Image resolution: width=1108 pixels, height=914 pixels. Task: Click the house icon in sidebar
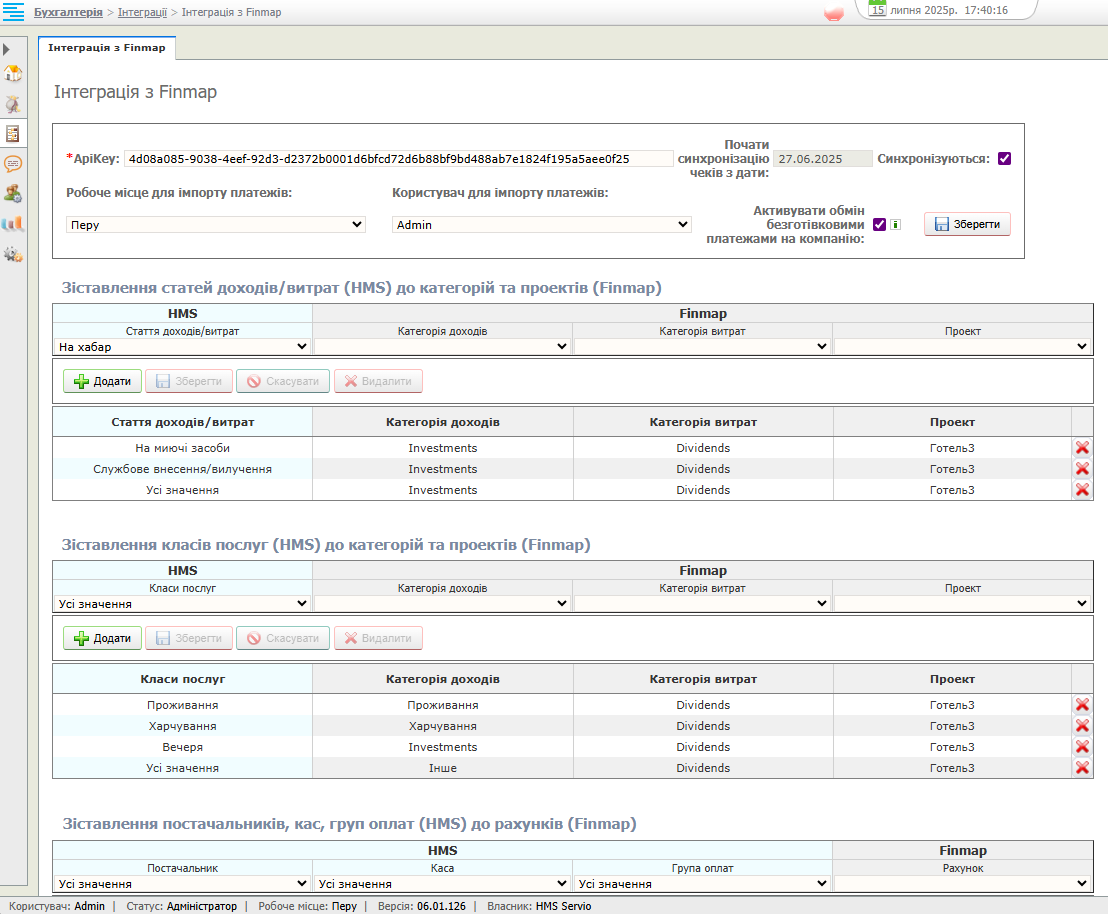point(13,74)
